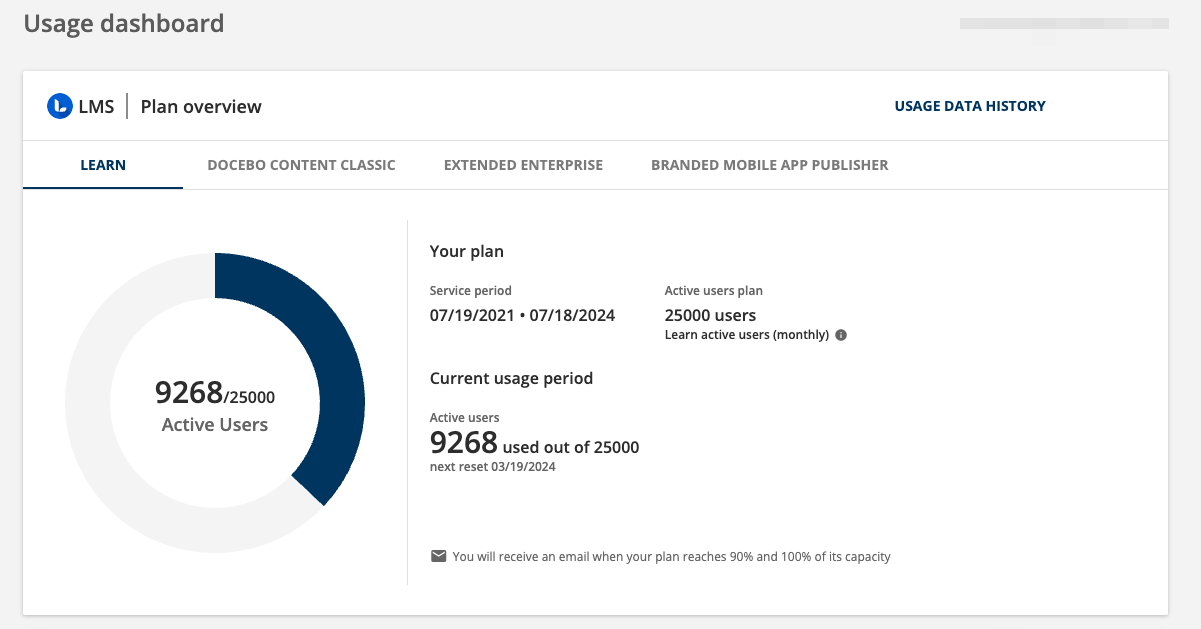The image size is (1201, 629).
Task: Select the LEARN tab
Action: click(x=103, y=165)
